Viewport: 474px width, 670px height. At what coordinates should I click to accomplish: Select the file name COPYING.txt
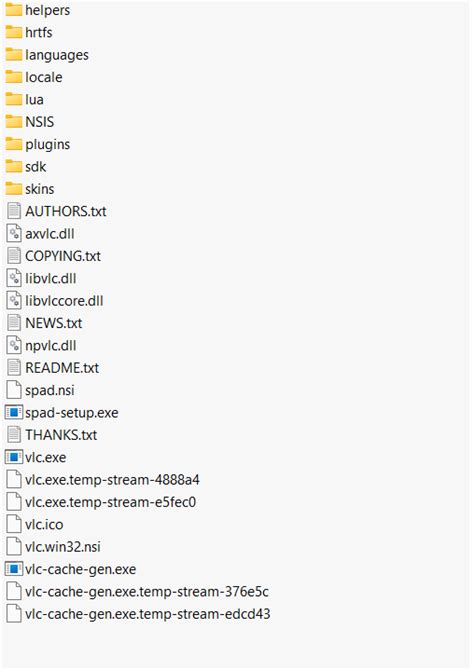click(x=63, y=256)
